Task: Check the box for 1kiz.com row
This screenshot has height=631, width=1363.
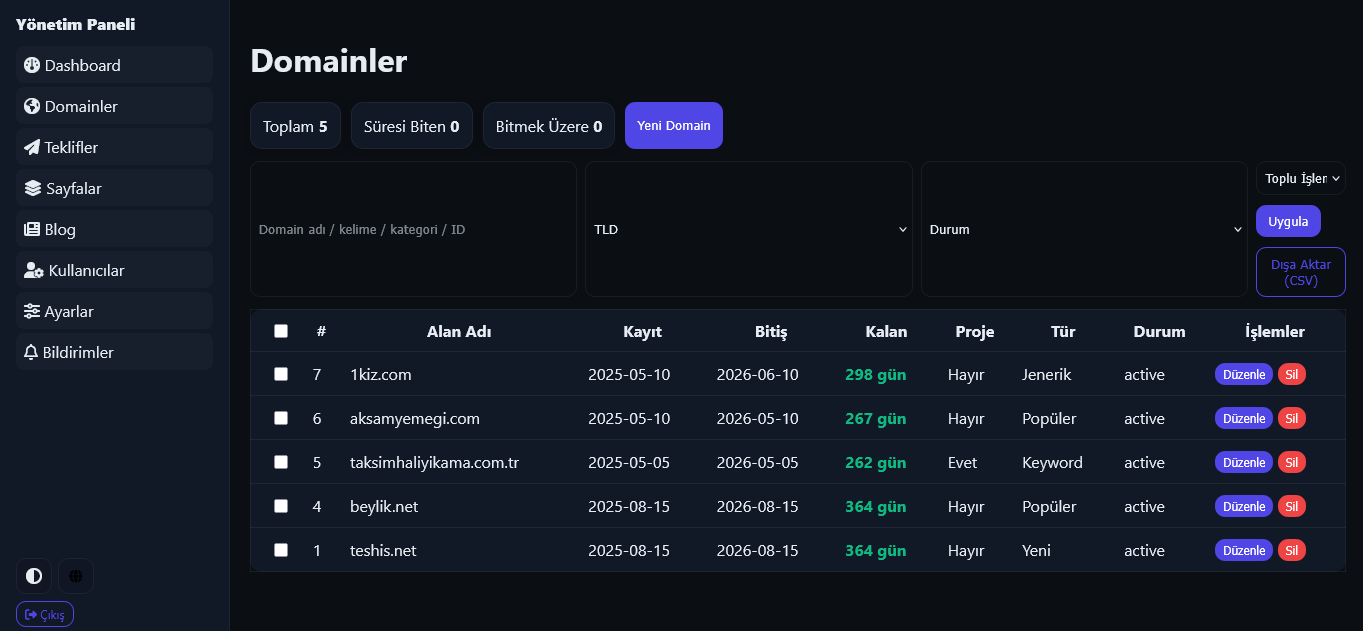Action: point(281,374)
